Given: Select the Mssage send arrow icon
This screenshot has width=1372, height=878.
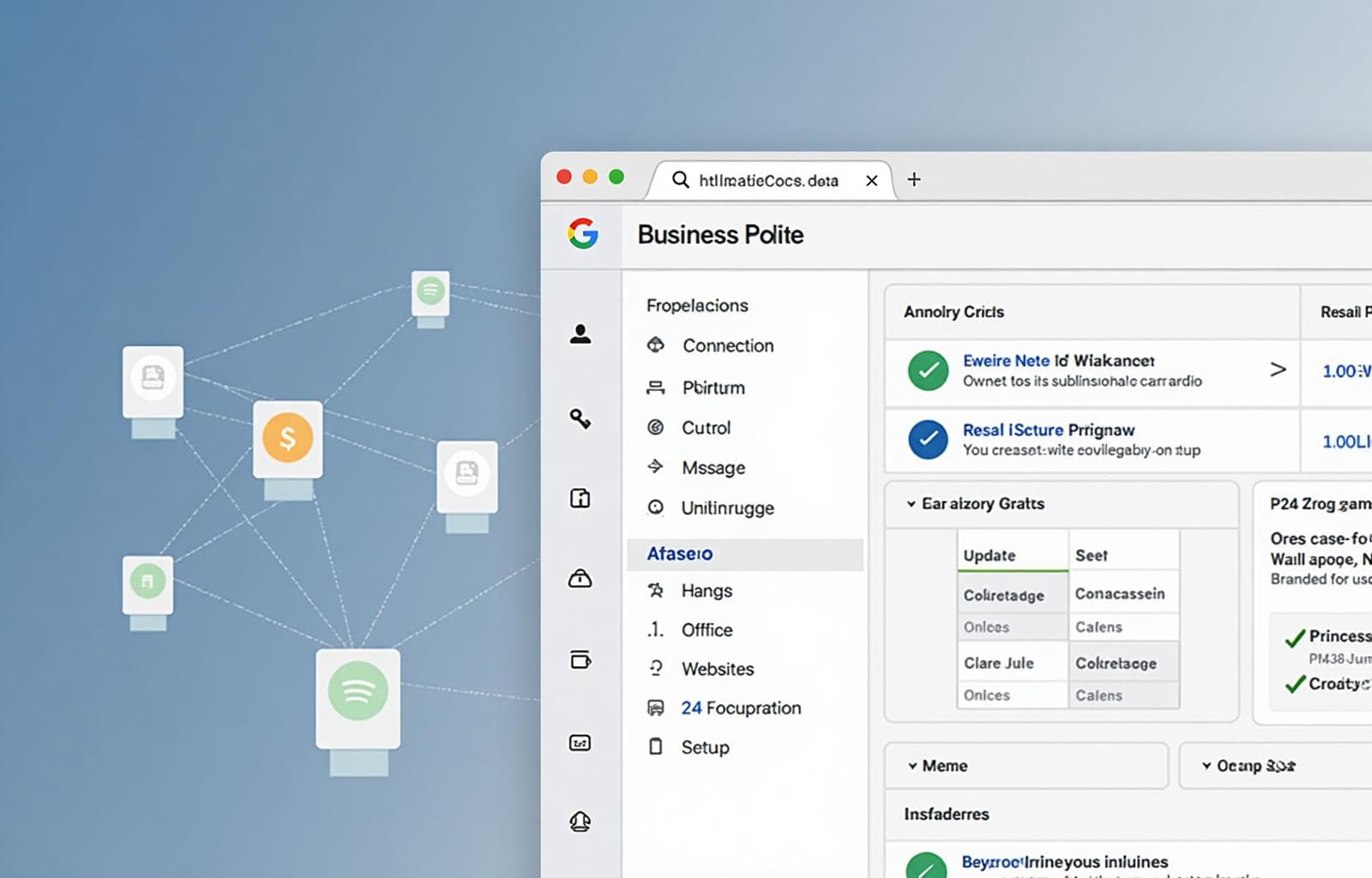Looking at the screenshot, I should [x=657, y=467].
